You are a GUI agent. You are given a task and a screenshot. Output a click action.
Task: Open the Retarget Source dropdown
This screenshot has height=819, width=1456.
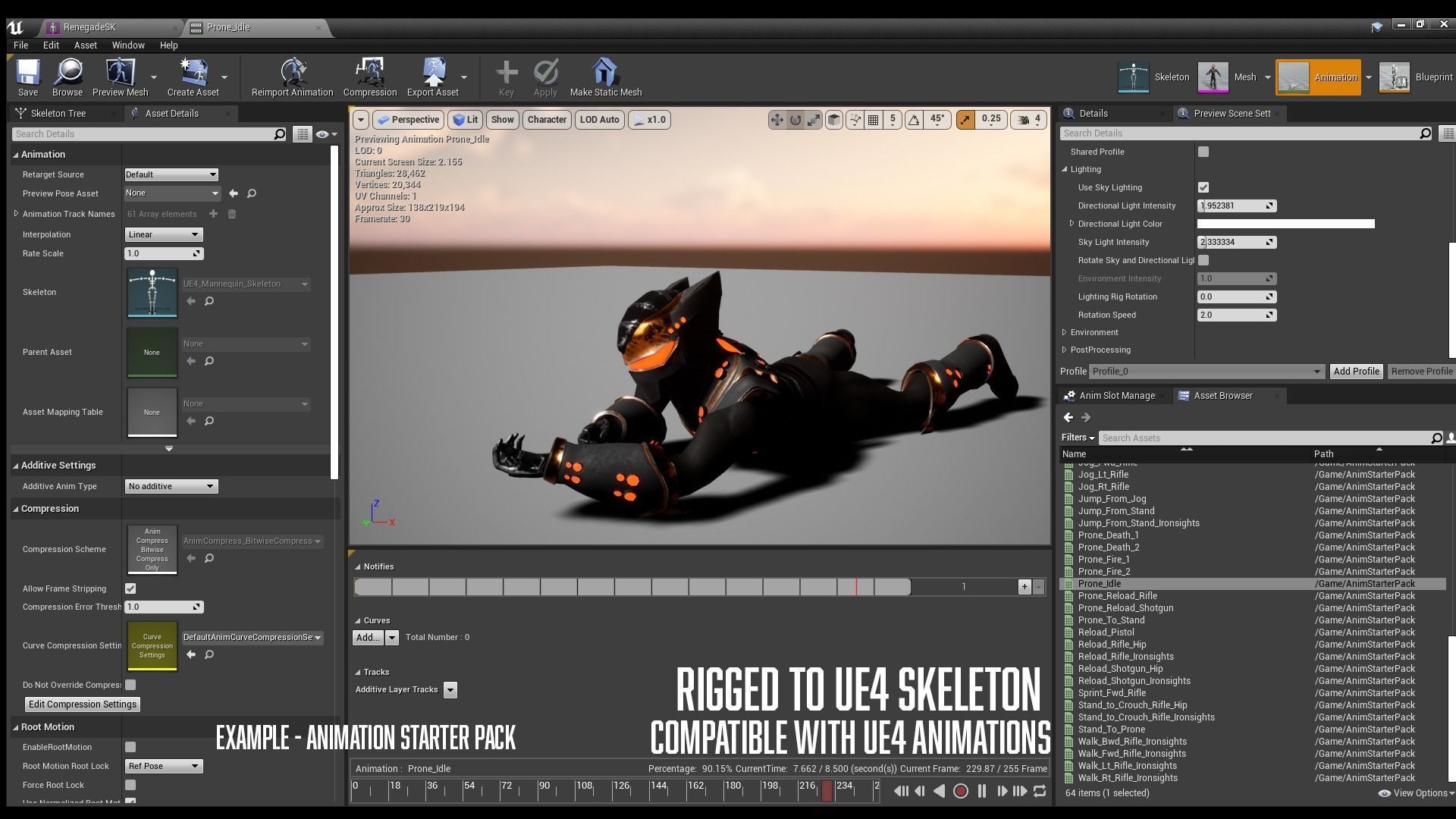[x=171, y=174]
